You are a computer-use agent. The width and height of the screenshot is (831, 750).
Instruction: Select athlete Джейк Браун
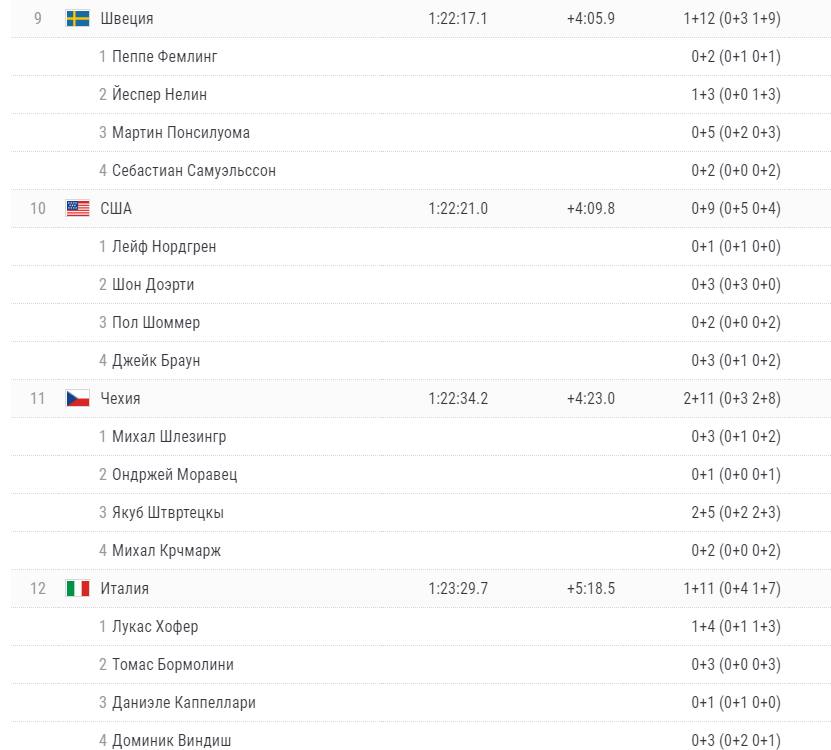coord(156,360)
